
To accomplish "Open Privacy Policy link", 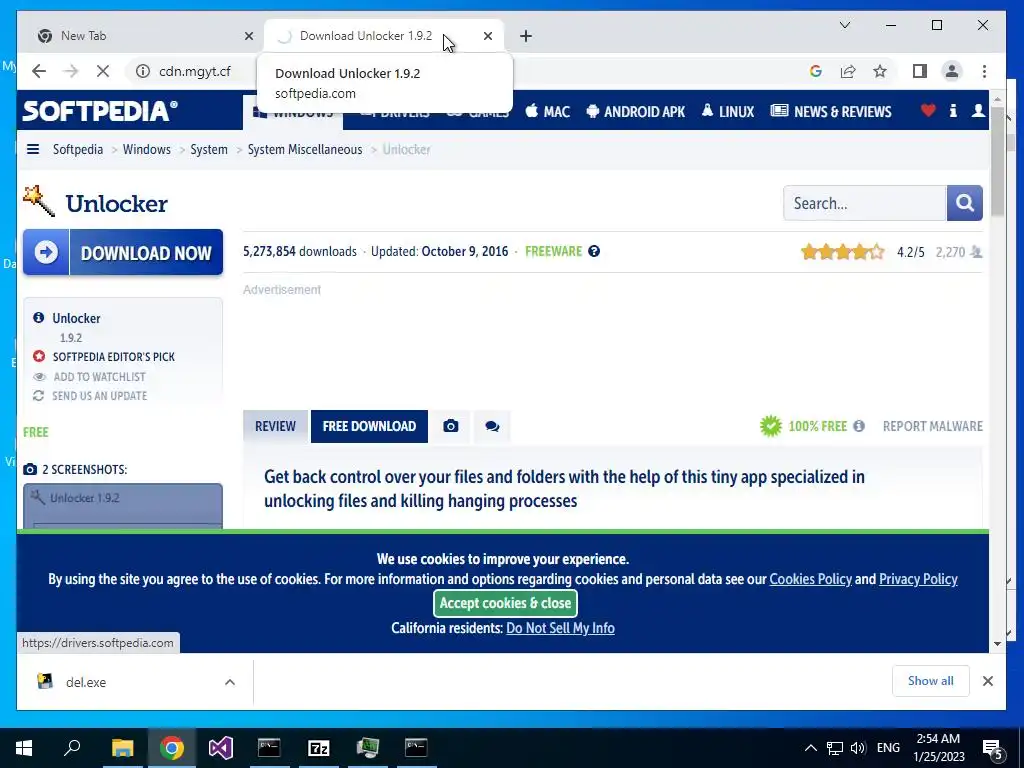I will pyautogui.click(x=918, y=579).
